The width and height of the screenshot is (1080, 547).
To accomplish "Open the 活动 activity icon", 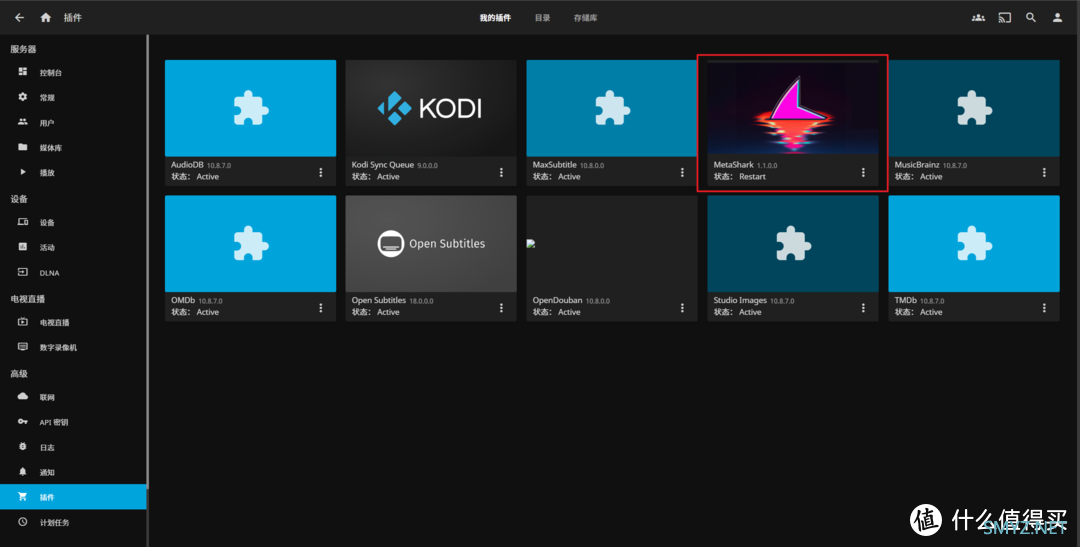I will coord(23,247).
